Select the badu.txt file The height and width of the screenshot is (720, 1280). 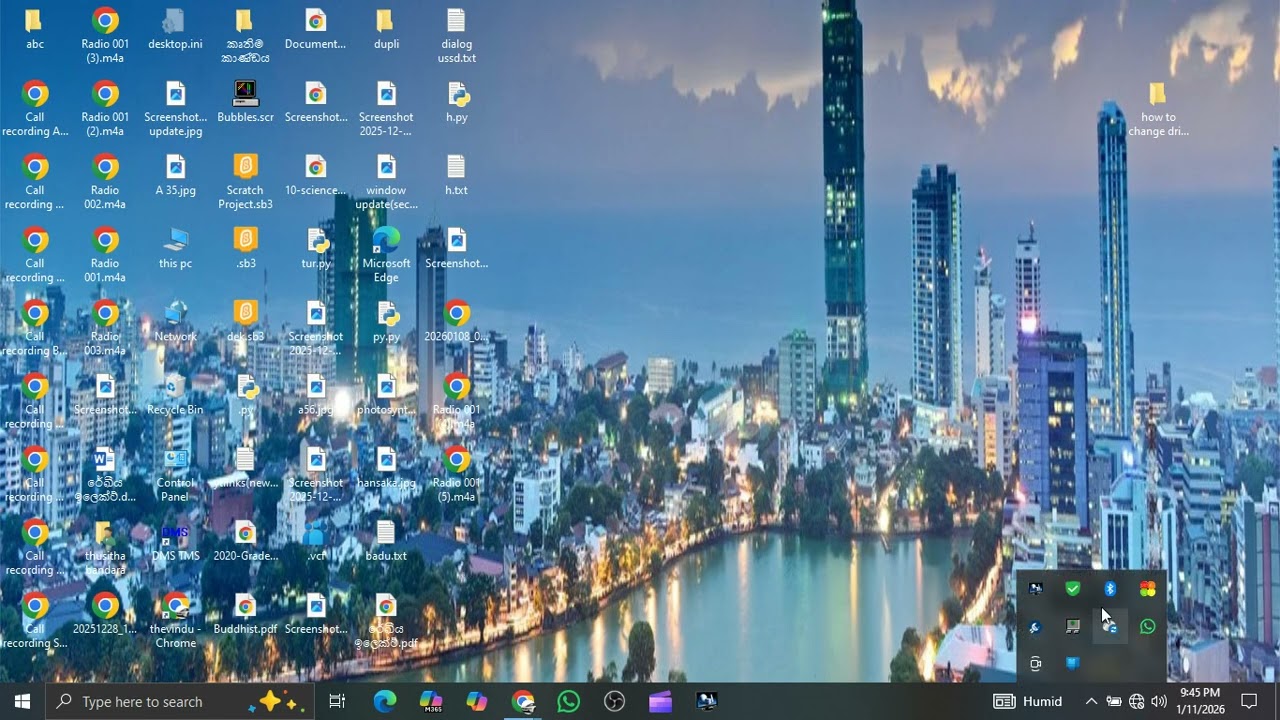point(386,540)
